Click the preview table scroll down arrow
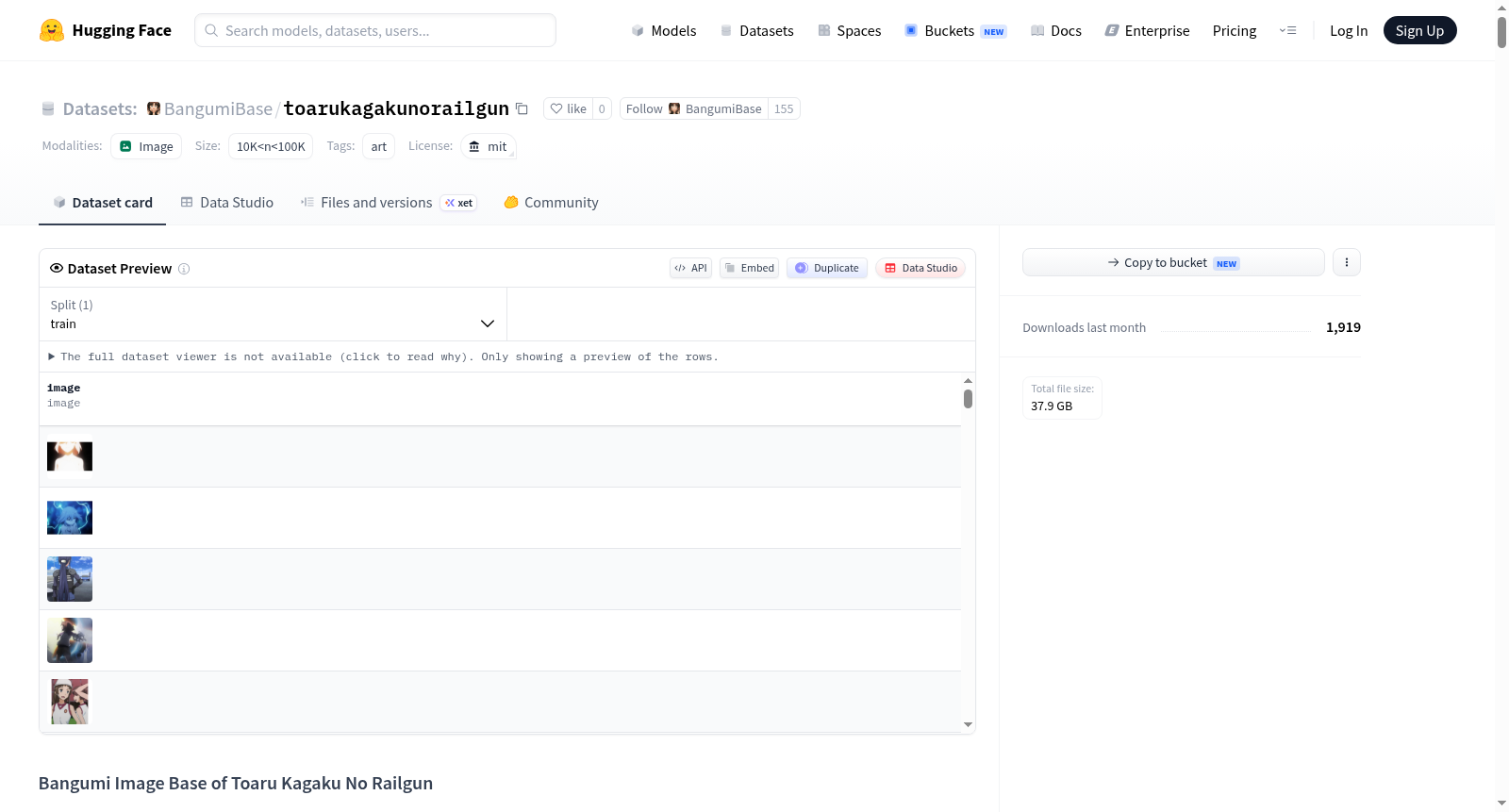1509x812 pixels. pos(968,725)
